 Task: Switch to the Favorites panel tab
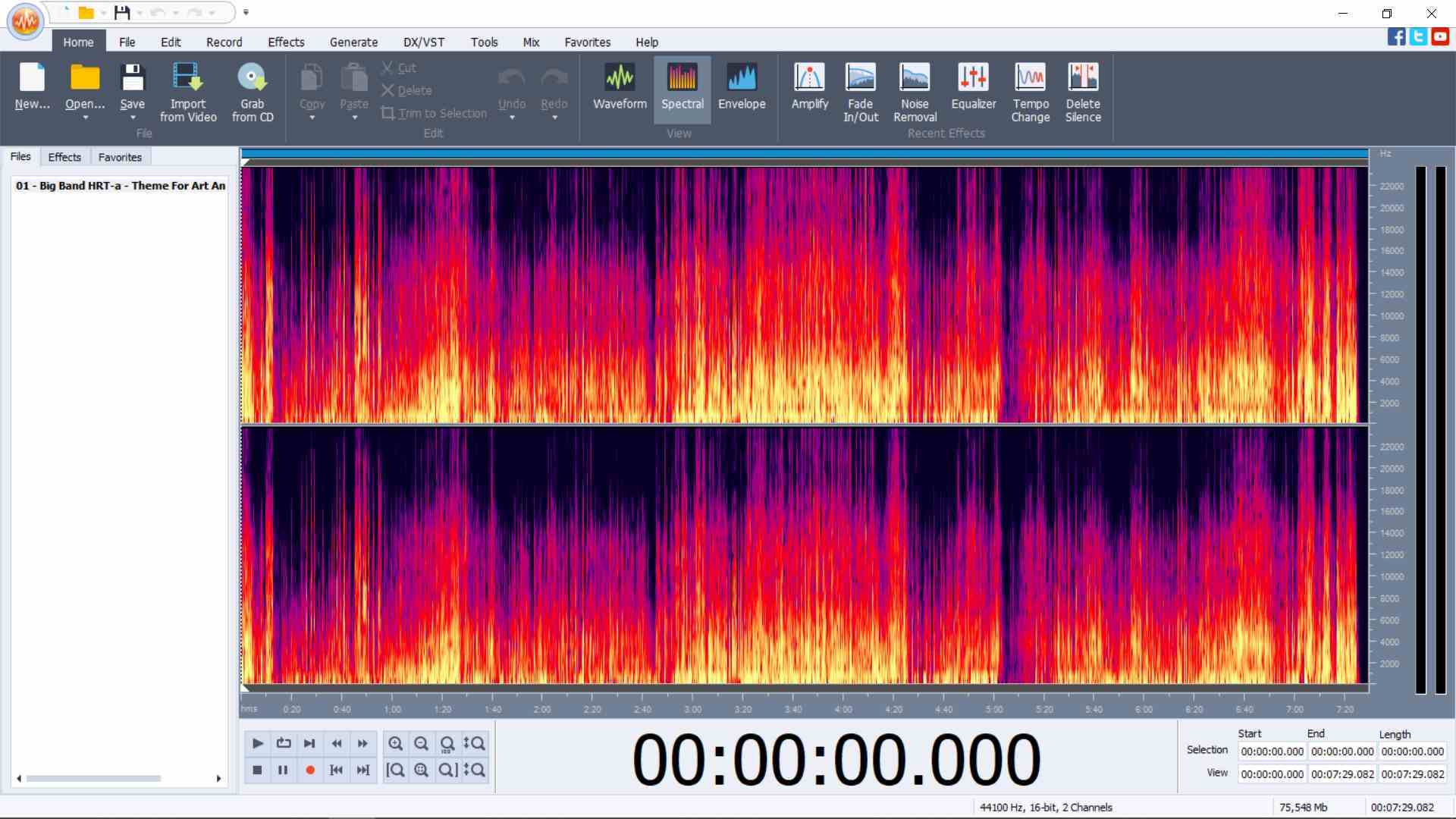click(x=120, y=157)
